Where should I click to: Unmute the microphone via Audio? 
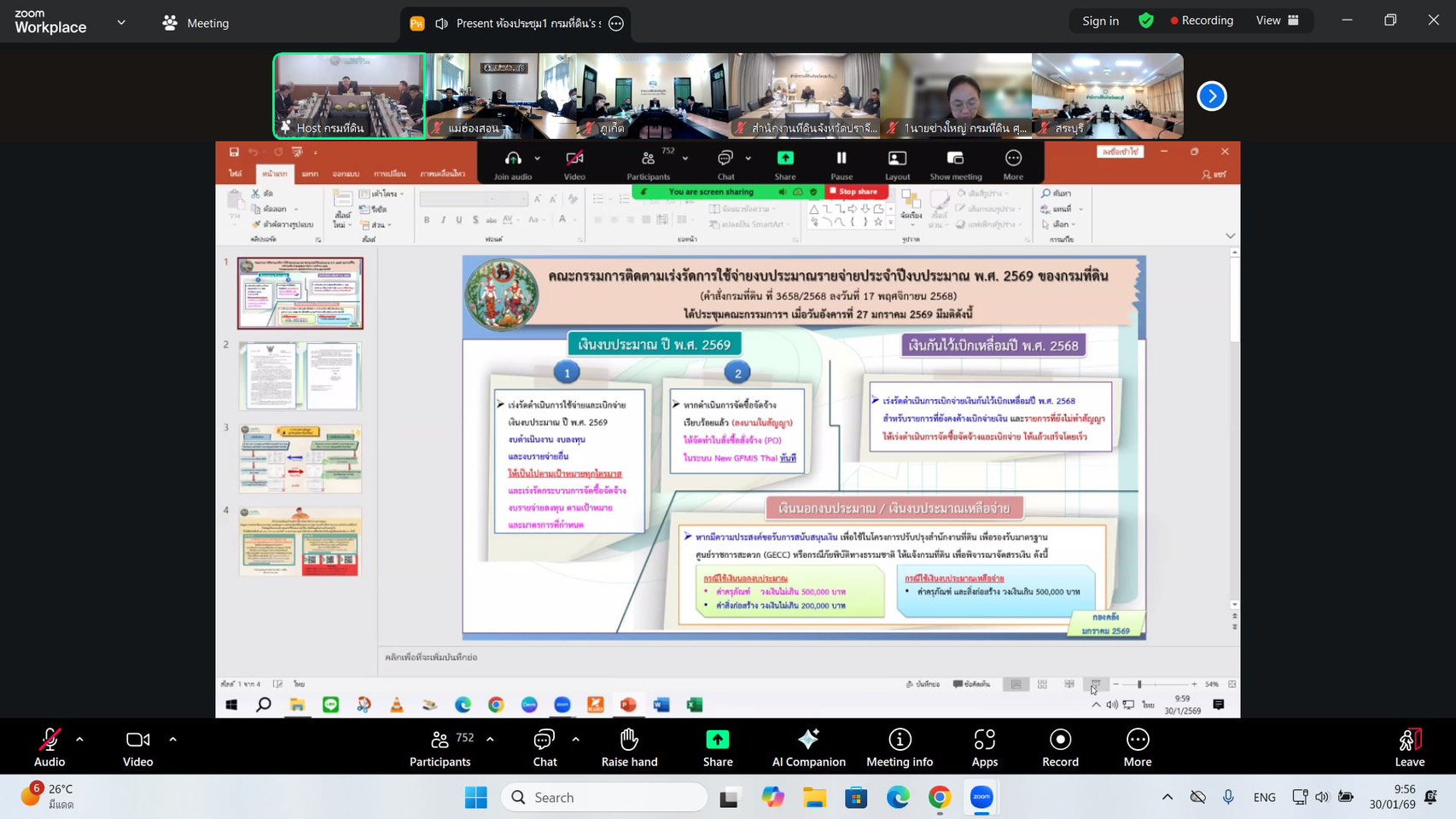pos(50,746)
